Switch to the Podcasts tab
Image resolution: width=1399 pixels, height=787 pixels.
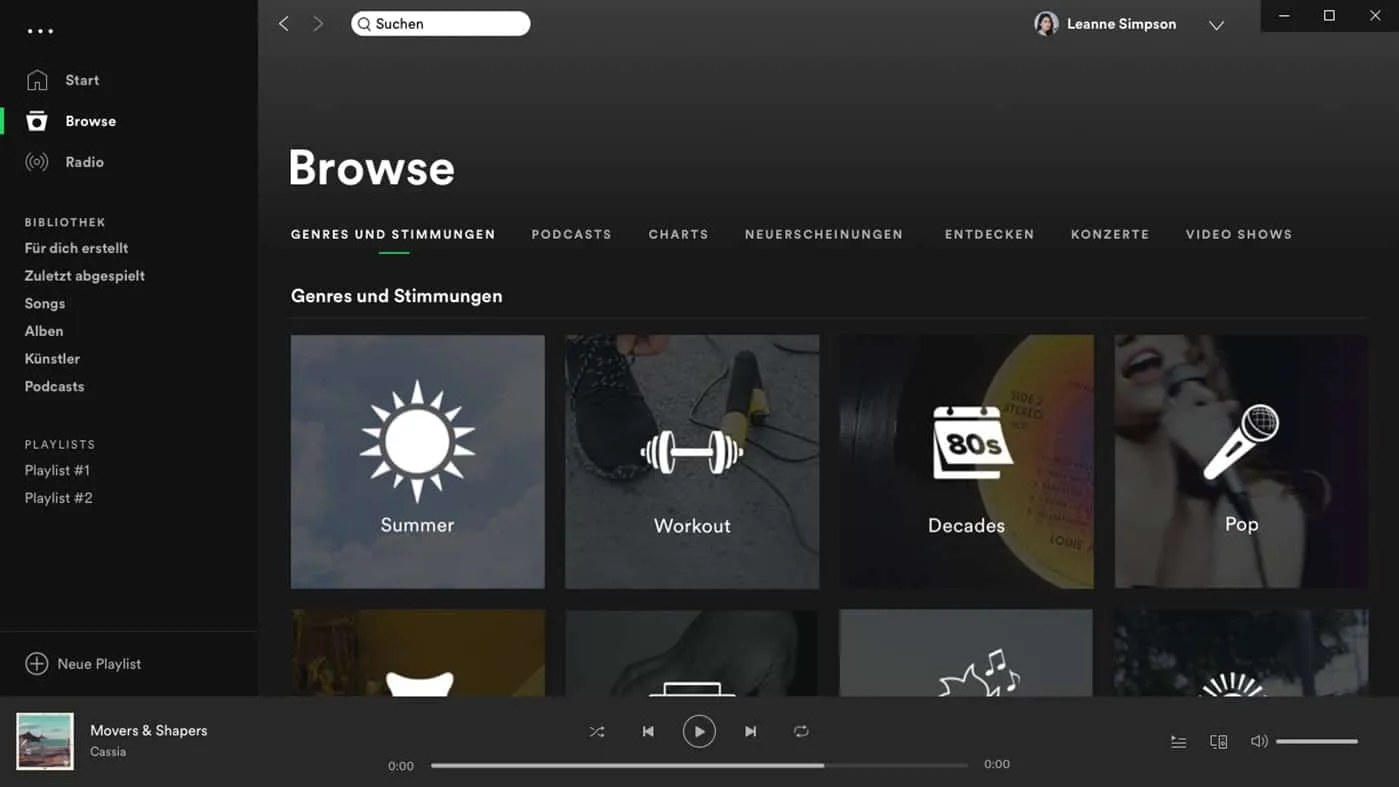(x=571, y=234)
